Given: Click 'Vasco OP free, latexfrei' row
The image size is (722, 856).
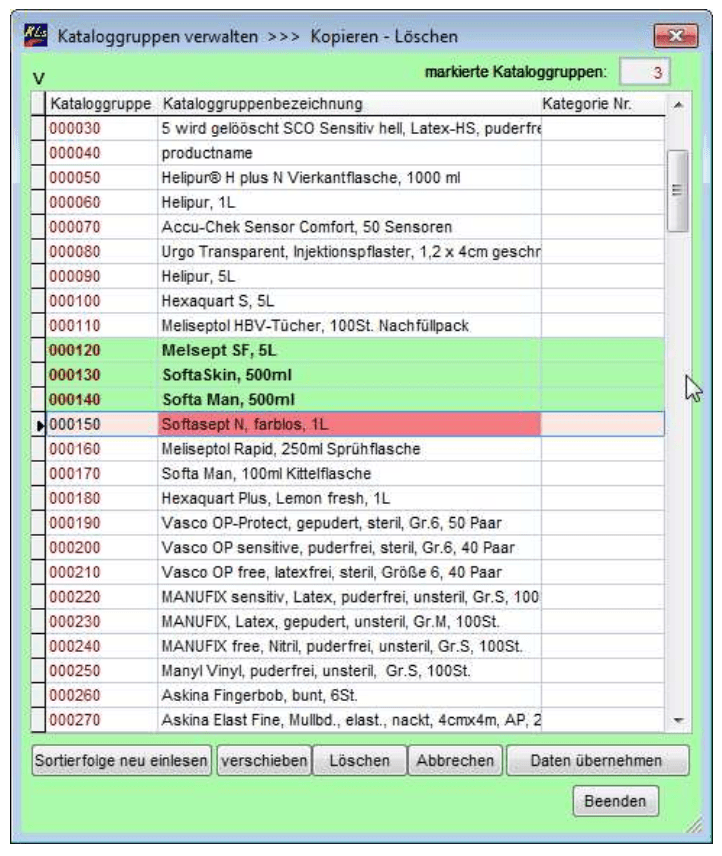Looking at the screenshot, I should click(349, 573).
